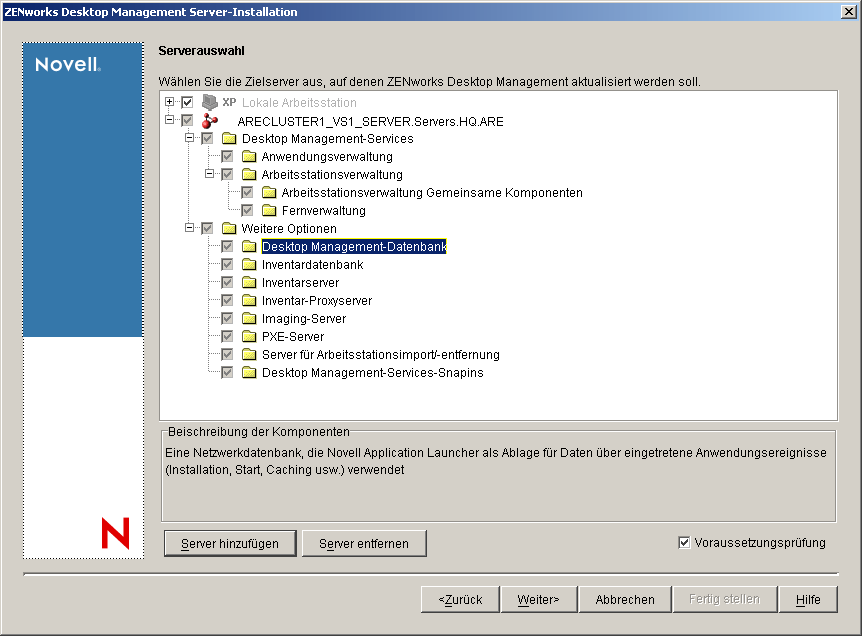Screen dimensions: 862x636
Task: Click the folder icon for Desktop Management-Services-Snapins
Action: [249, 371]
